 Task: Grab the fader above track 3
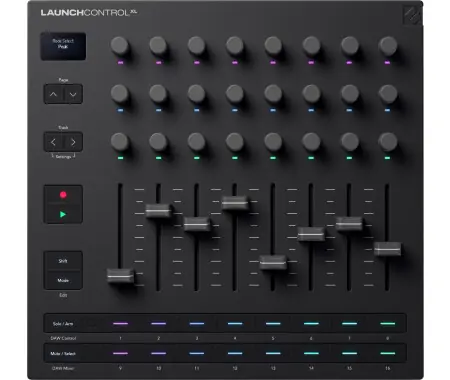[x=197, y=224]
